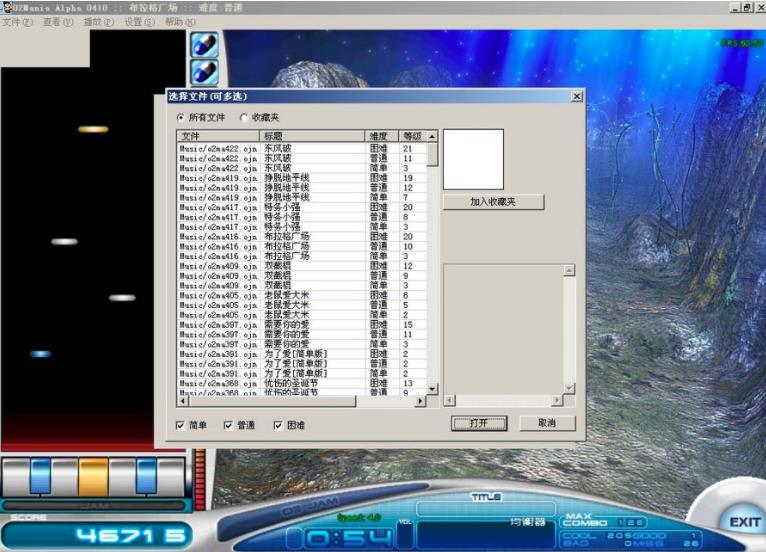This screenshot has width=766, height=552.
Task: Click the file list's vertical scrollbar thumb
Action: tap(432, 154)
